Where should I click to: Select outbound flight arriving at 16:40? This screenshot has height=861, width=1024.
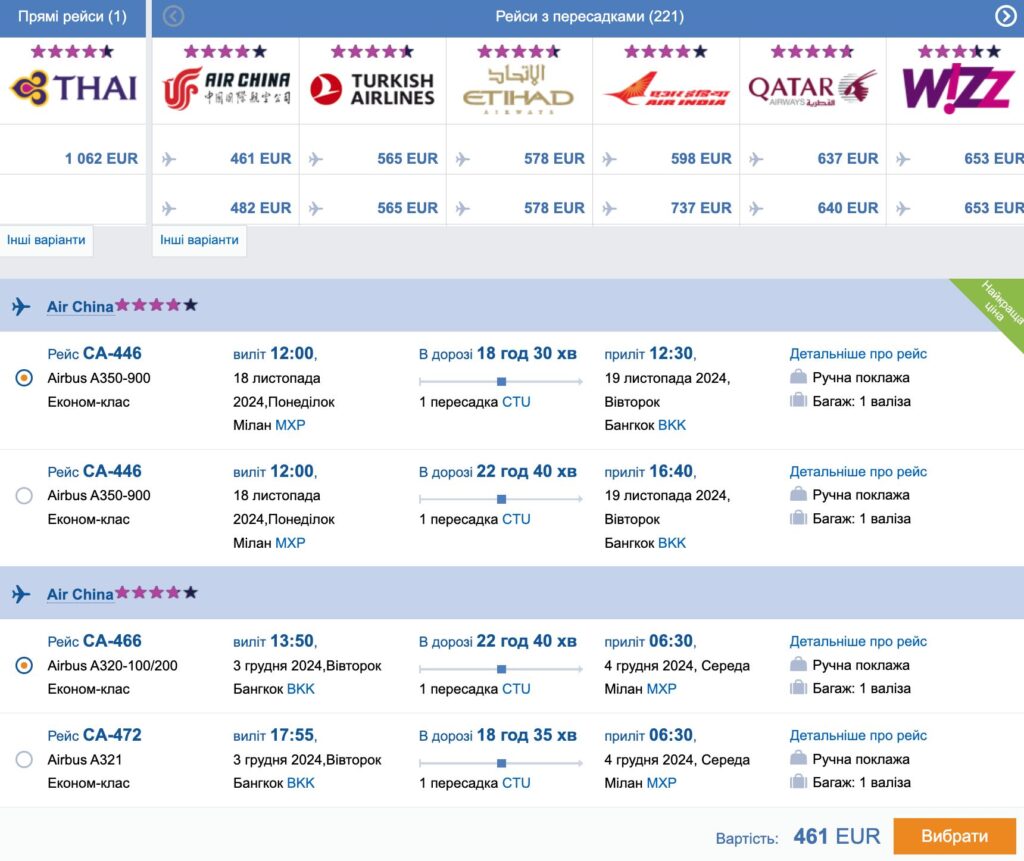pyautogui.click(x=24, y=495)
